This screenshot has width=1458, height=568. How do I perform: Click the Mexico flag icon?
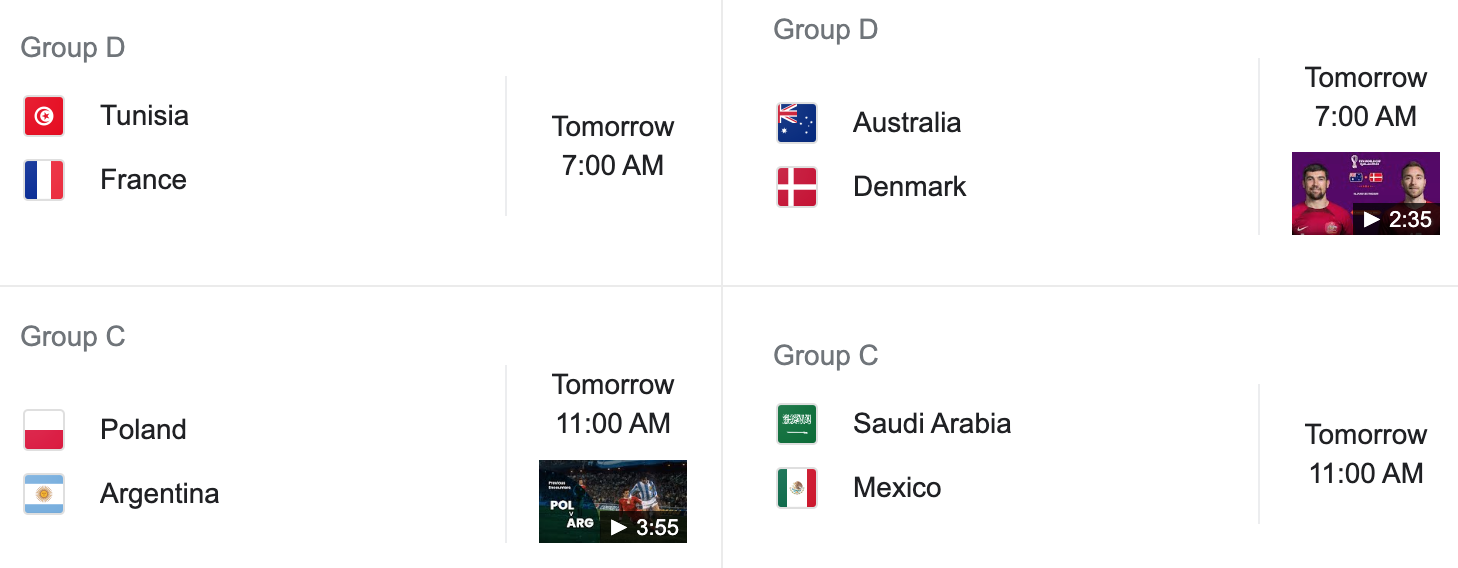(x=797, y=488)
